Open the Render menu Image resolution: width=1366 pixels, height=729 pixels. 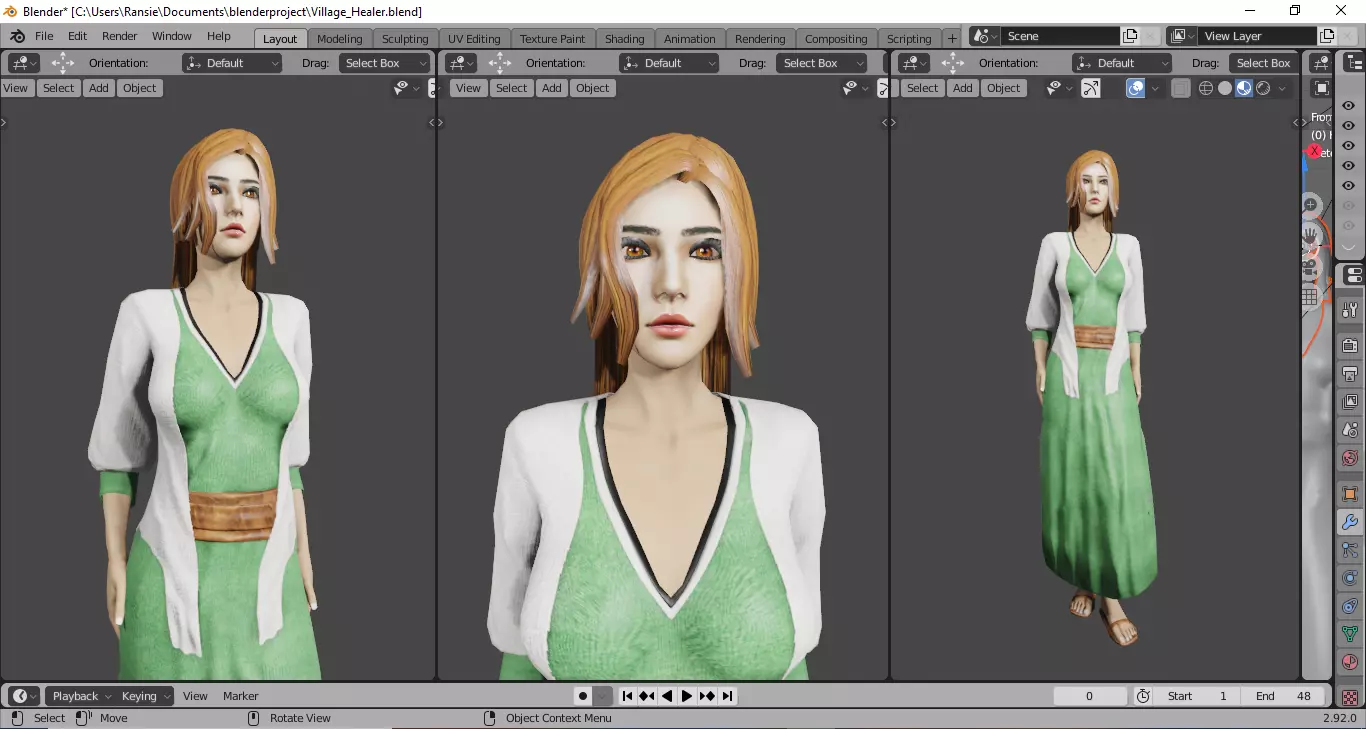pos(119,36)
